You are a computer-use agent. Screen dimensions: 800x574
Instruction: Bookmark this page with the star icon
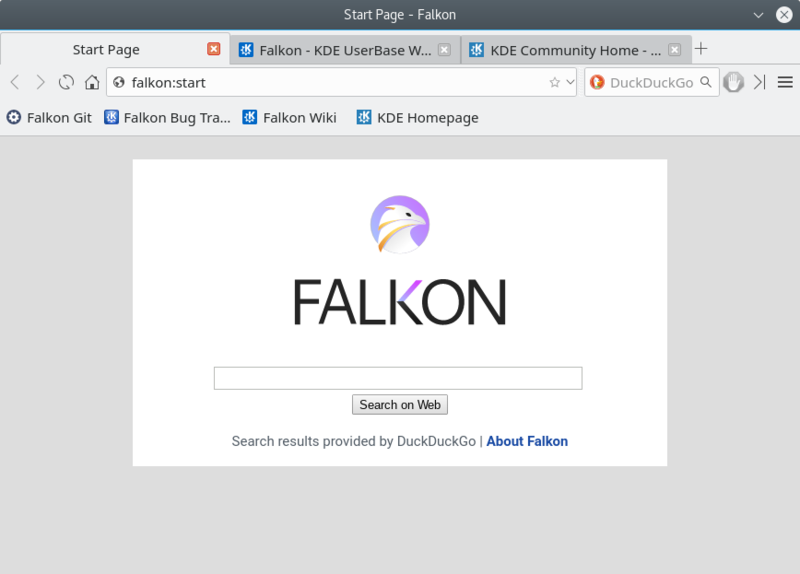(x=555, y=82)
